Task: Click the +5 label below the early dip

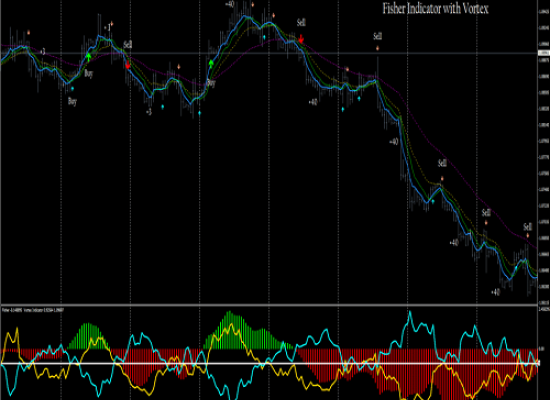Action: 149,112
